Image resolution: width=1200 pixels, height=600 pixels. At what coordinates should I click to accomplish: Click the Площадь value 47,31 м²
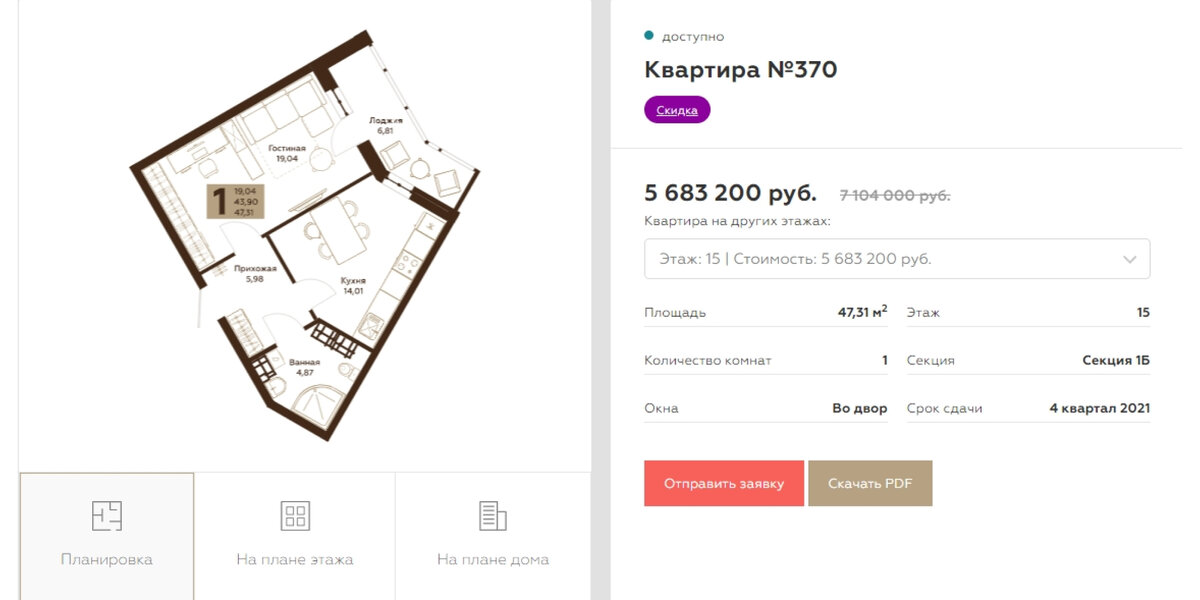coord(862,311)
